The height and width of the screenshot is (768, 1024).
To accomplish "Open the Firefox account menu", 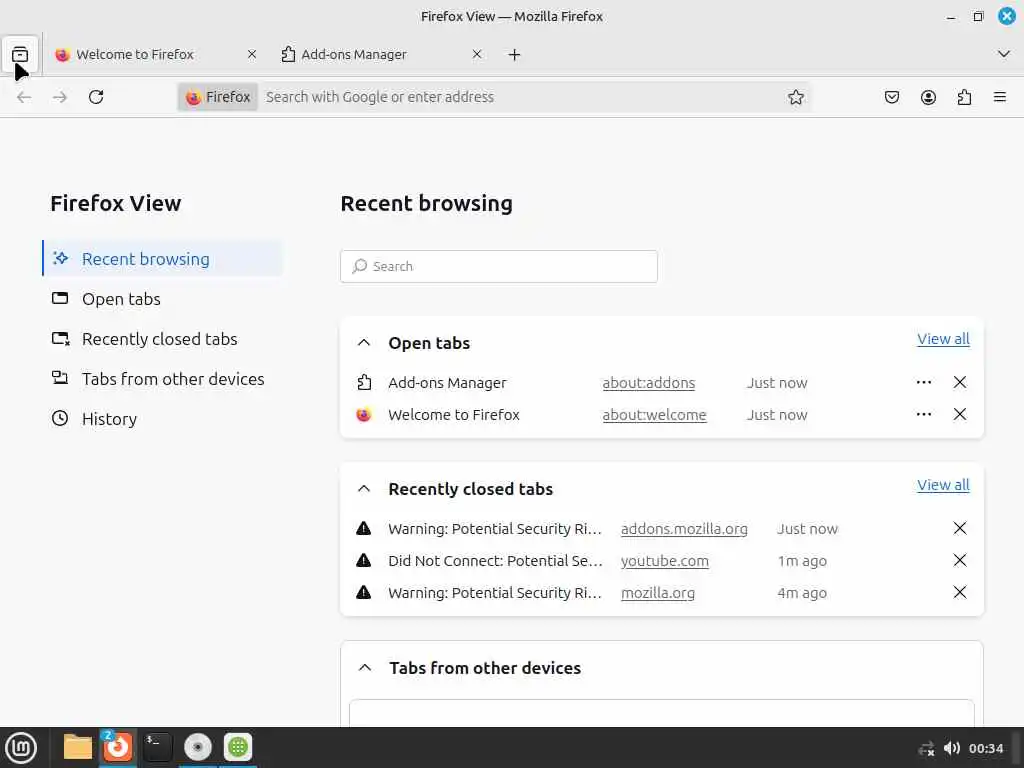I will [x=928, y=97].
